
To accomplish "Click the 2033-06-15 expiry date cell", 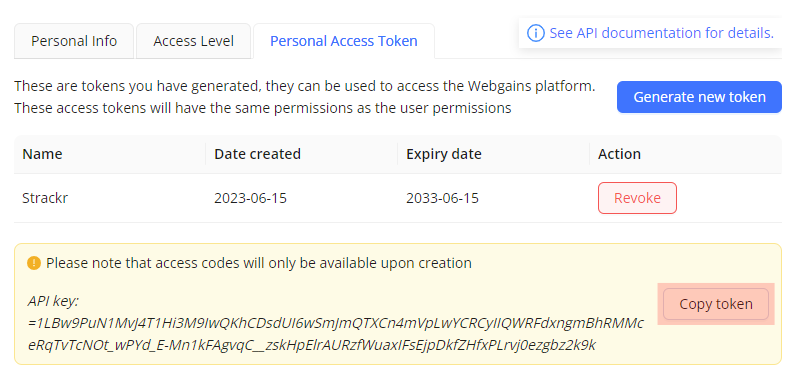I will point(442,198).
